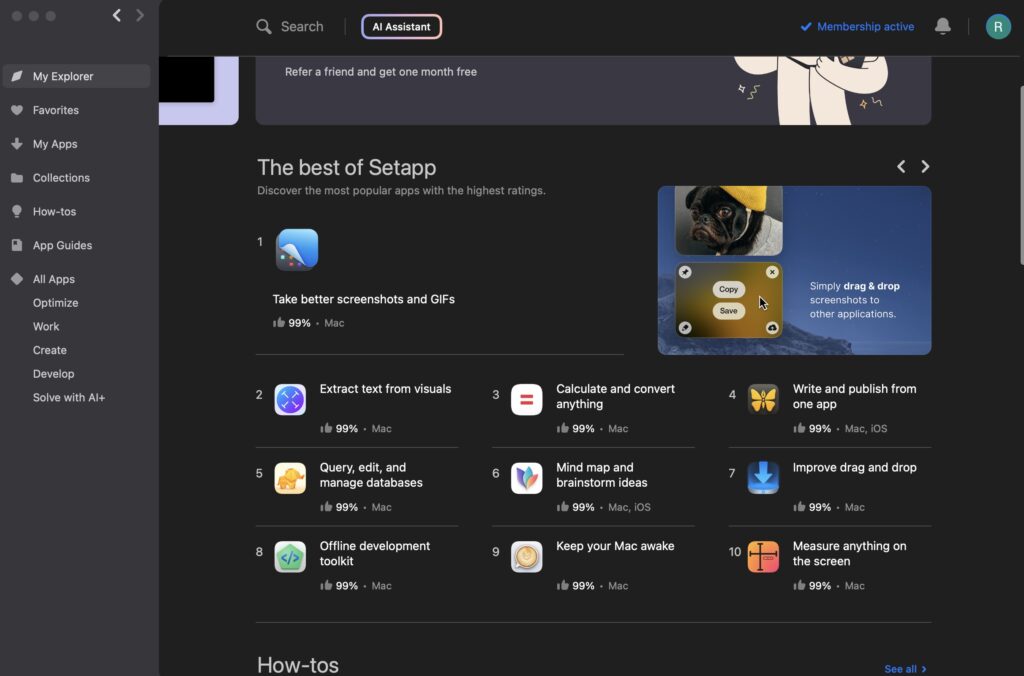
Task: Open My Explorer in the sidebar
Action: 76,76
